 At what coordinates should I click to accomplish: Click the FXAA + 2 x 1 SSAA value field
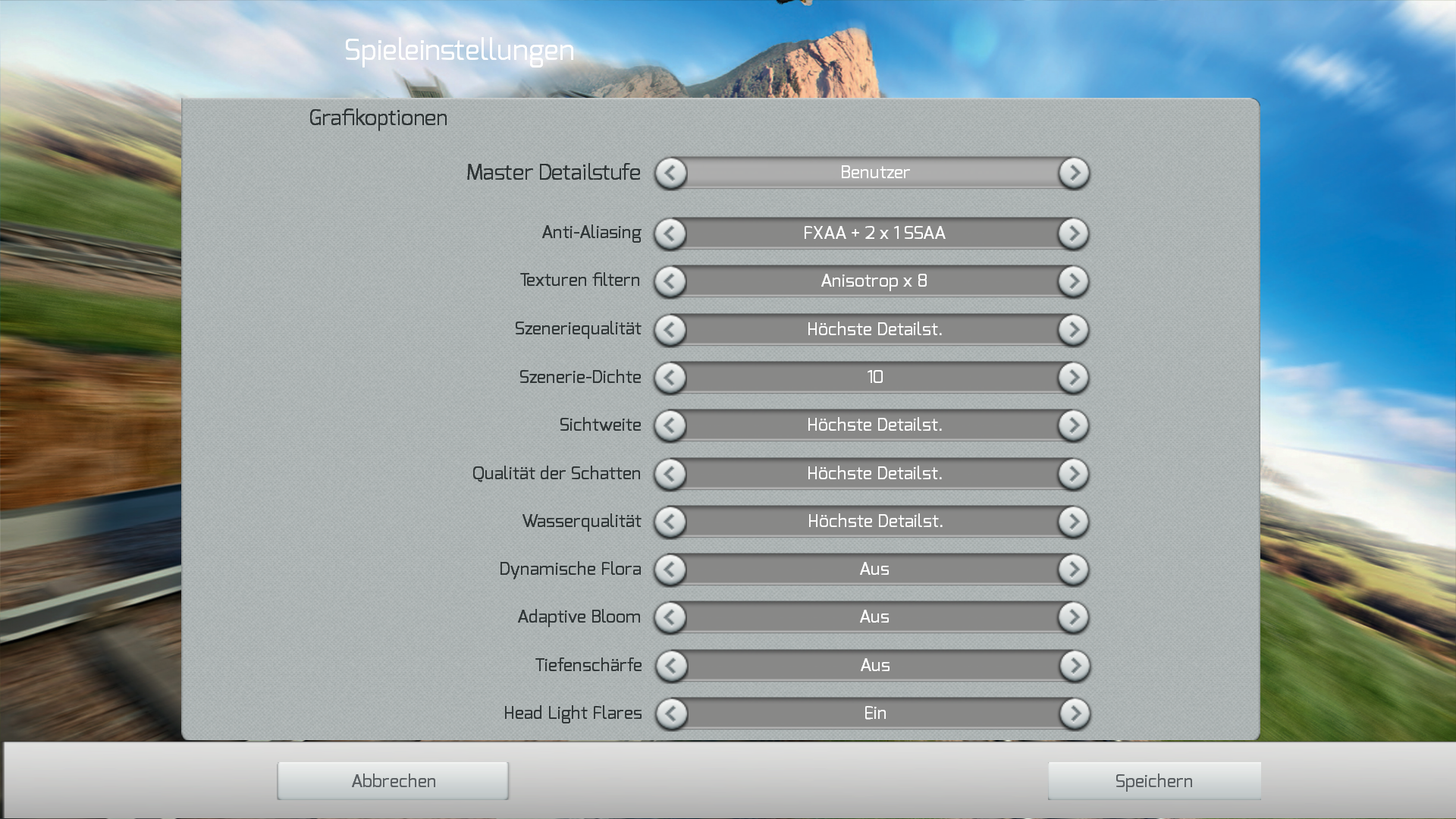(874, 234)
